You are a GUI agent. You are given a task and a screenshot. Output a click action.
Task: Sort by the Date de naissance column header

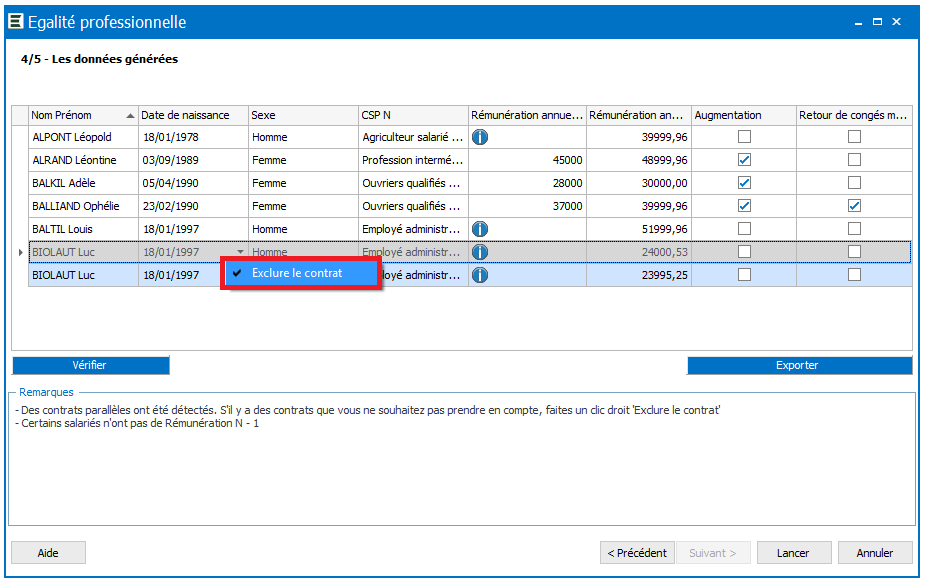(x=193, y=116)
